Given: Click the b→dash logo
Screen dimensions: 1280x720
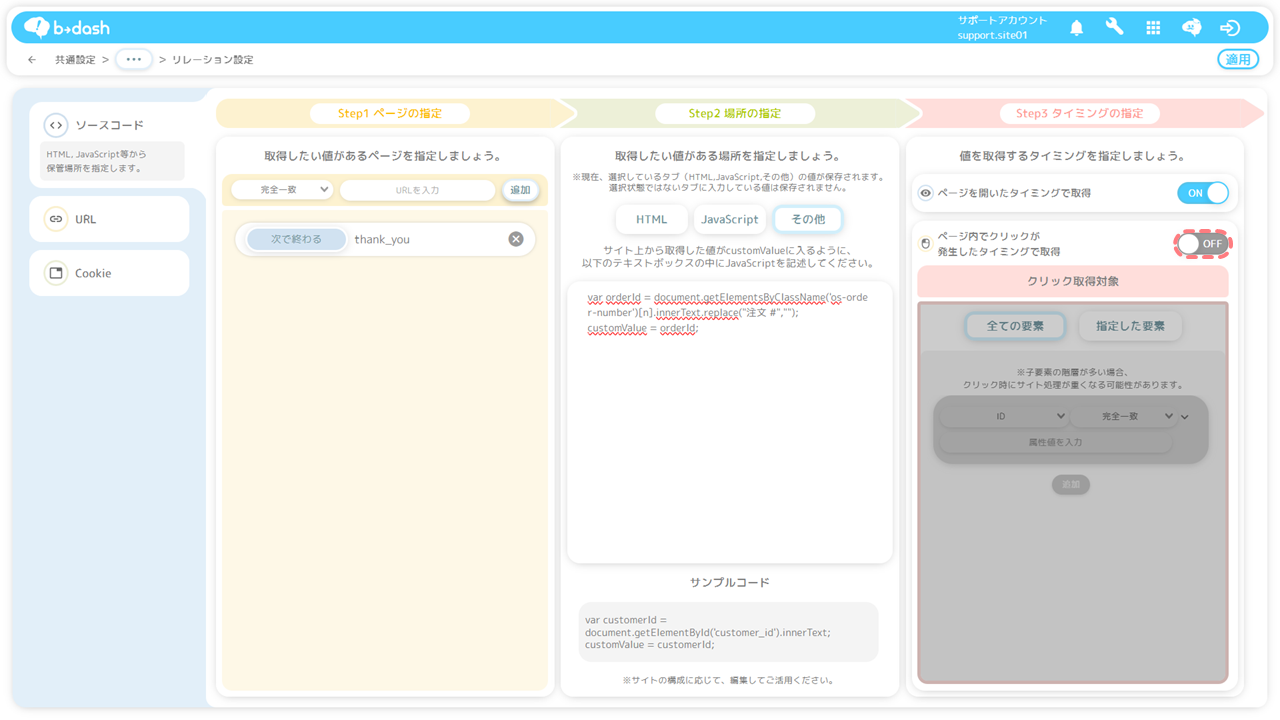Looking at the screenshot, I should [67, 27].
